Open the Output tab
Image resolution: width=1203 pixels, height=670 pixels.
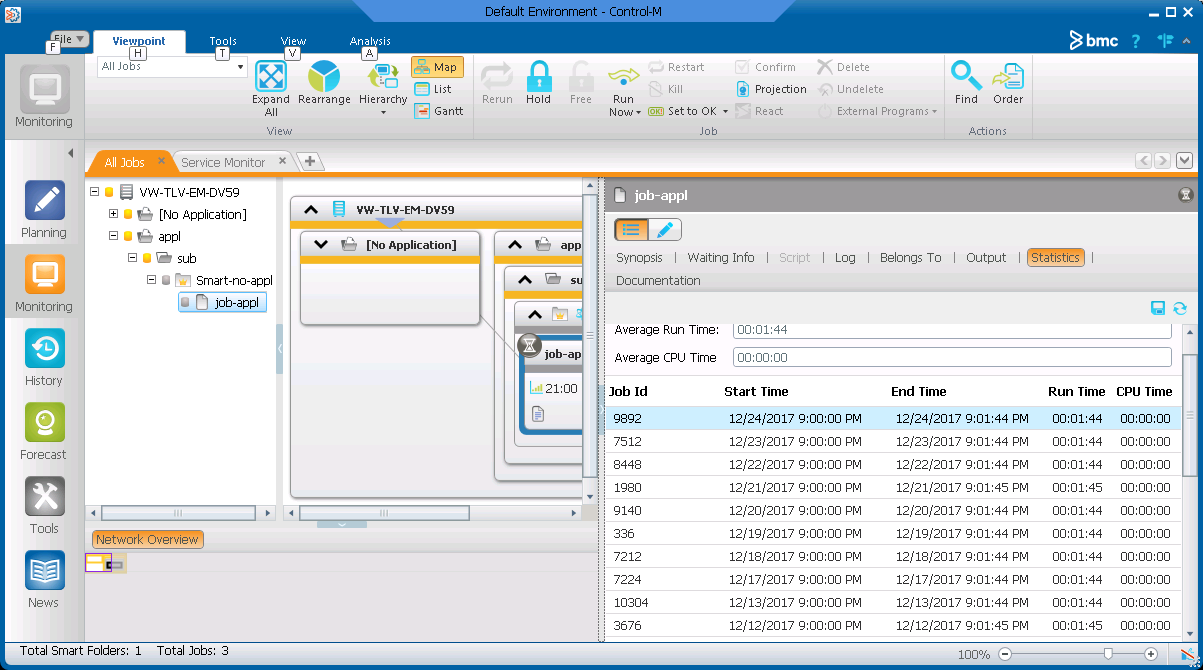tap(986, 257)
